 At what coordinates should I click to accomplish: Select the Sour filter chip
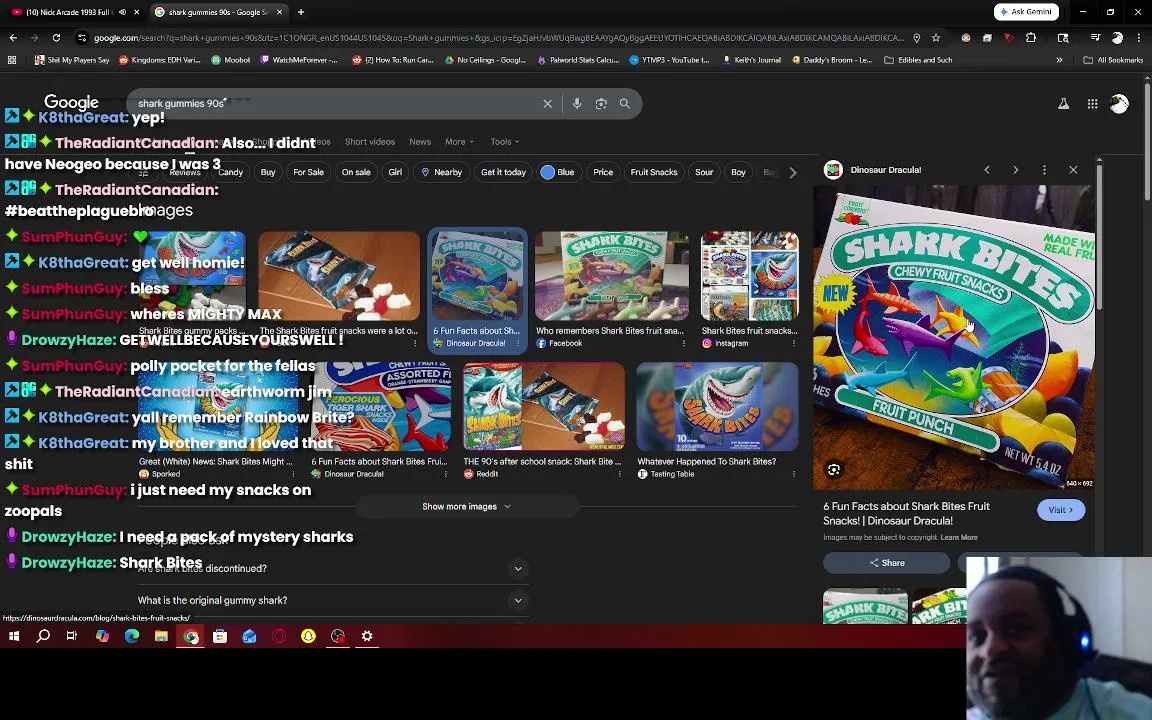(x=704, y=172)
